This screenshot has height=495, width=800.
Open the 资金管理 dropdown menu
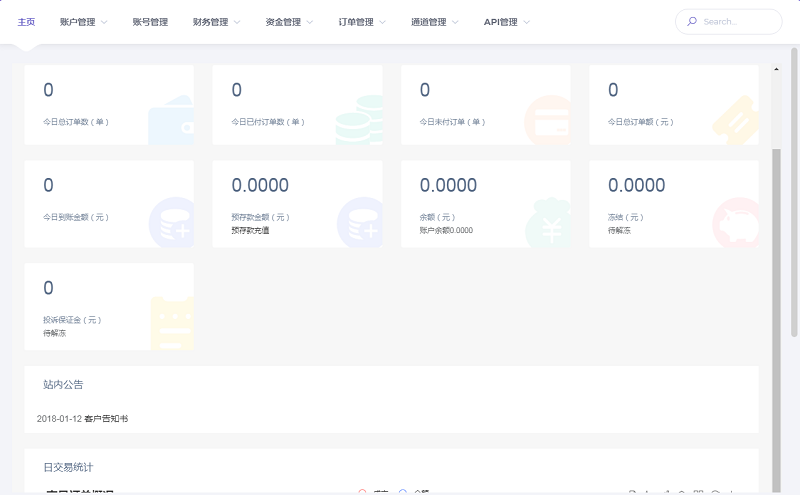pyautogui.click(x=289, y=21)
